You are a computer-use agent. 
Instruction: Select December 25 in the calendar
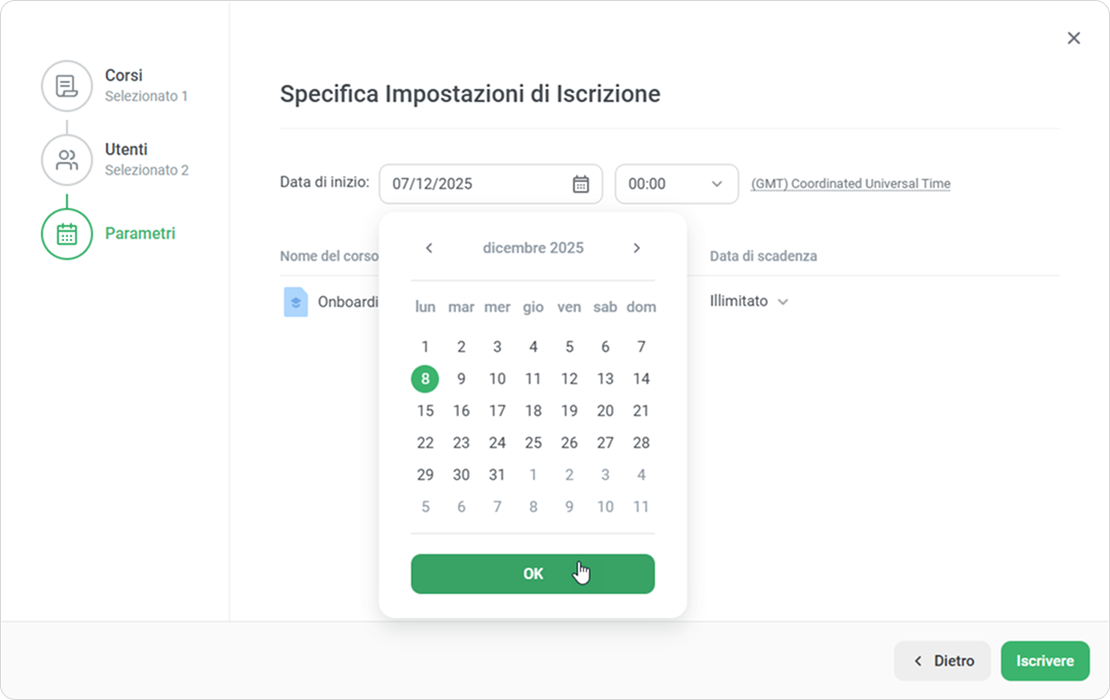[x=533, y=443]
